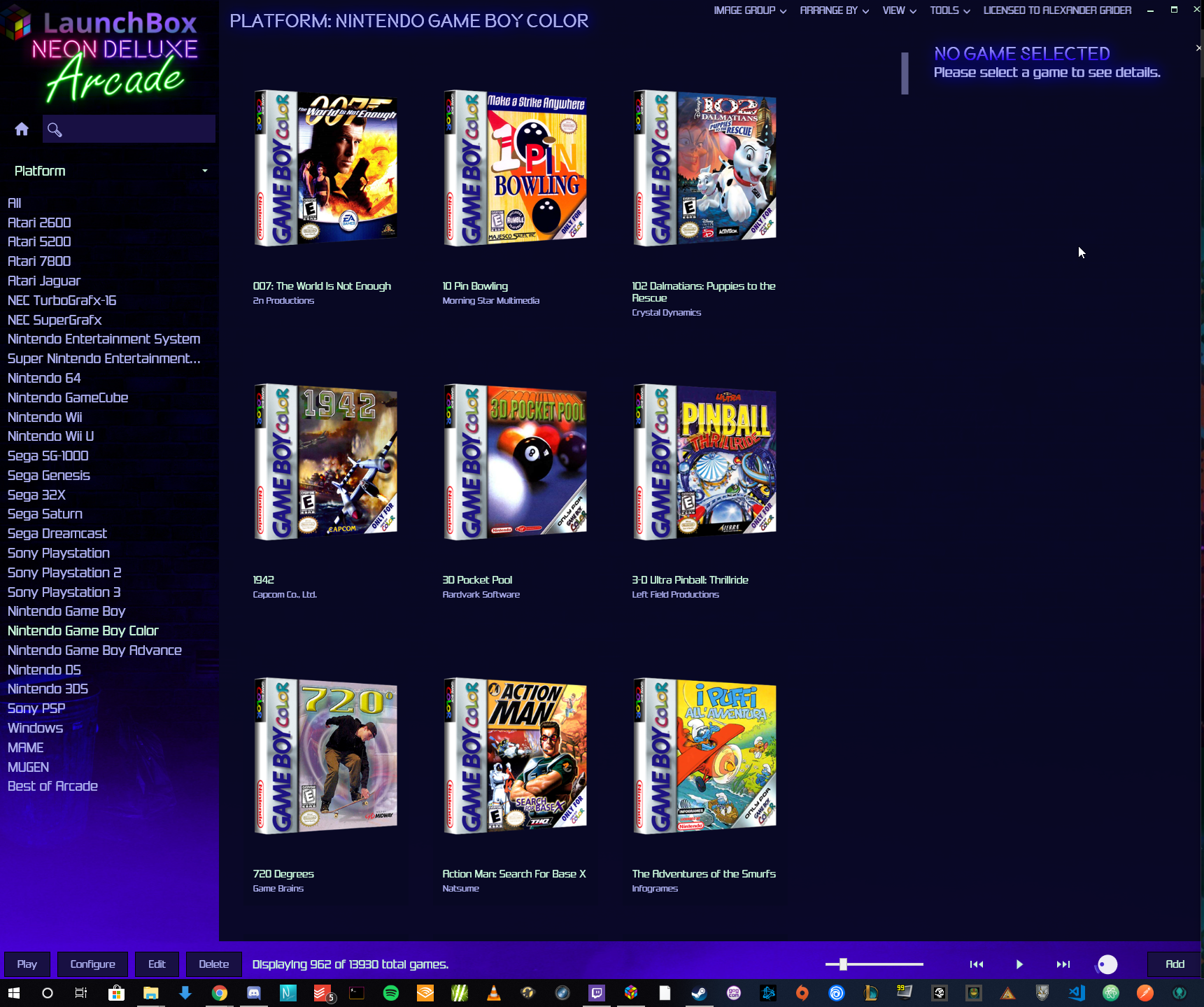Image resolution: width=1204 pixels, height=1007 pixels.
Task: Select the 3D Pocket Pool box art
Action: pyautogui.click(x=516, y=462)
